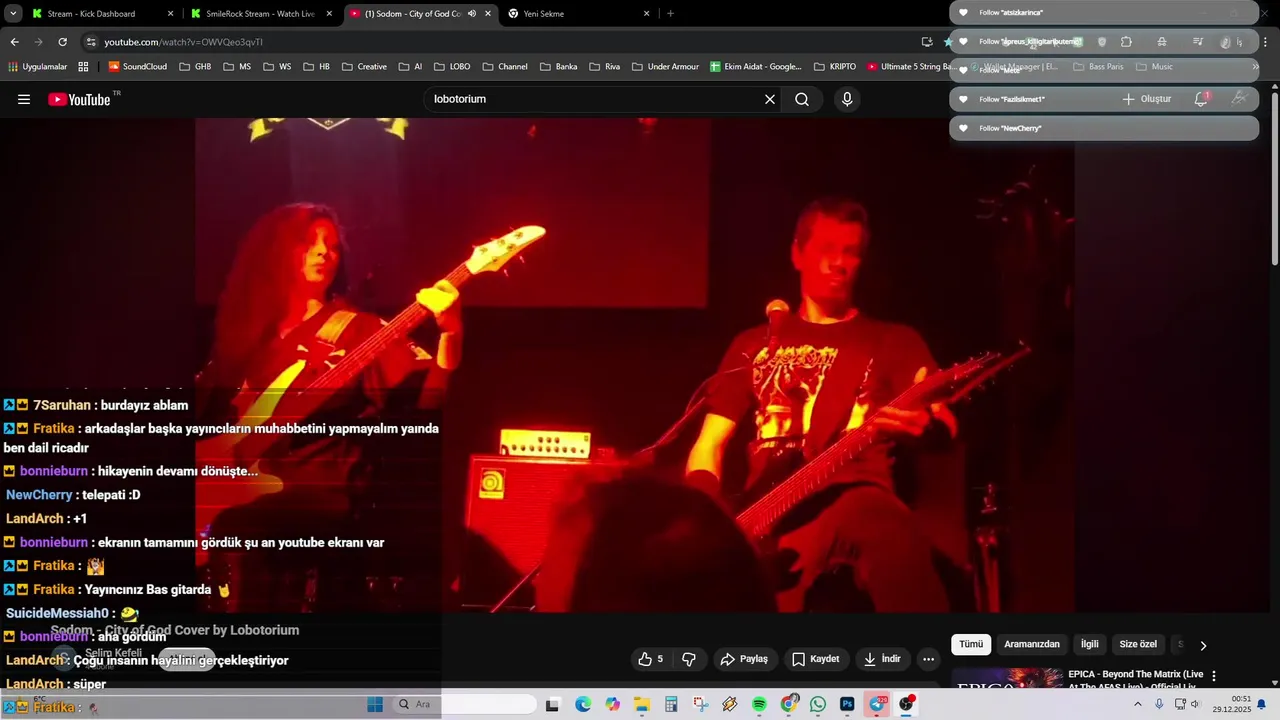Open the YouTube notifications bell
This screenshot has width=1280, height=720.
click(1201, 99)
